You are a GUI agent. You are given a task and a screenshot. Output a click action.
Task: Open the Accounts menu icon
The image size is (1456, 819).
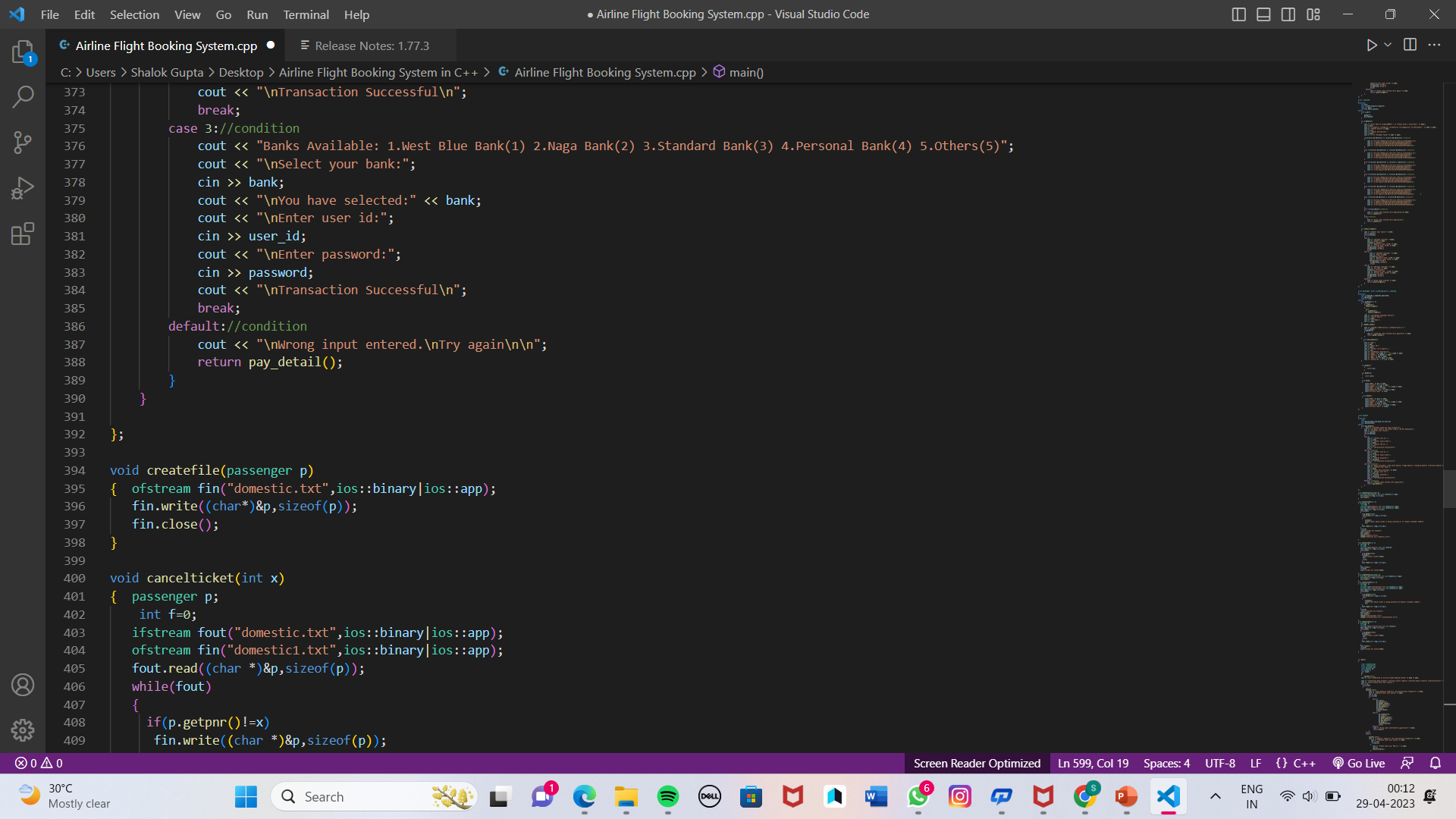pos(23,685)
